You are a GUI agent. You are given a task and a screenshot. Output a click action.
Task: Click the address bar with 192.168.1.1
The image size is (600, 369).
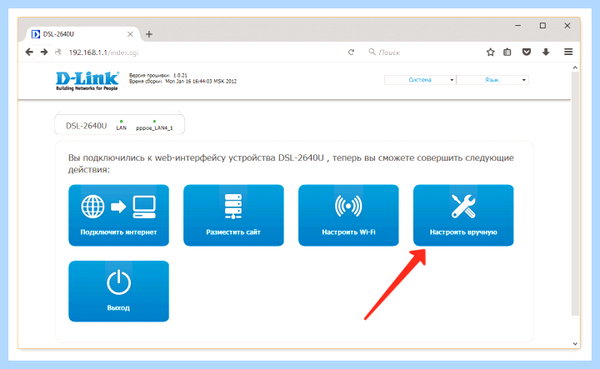pos(199,52)
